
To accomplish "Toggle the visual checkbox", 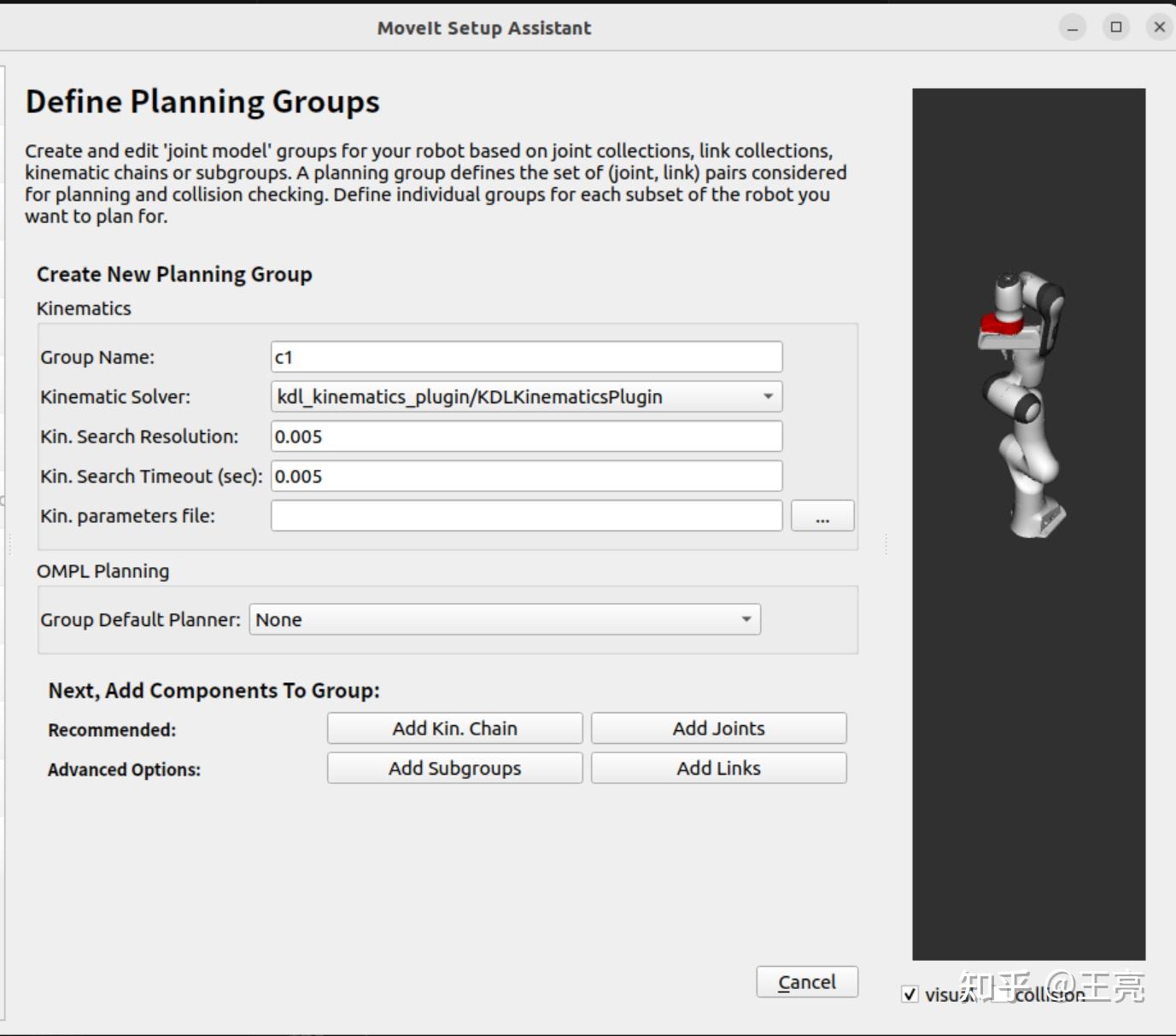I will tap(910, 994).
